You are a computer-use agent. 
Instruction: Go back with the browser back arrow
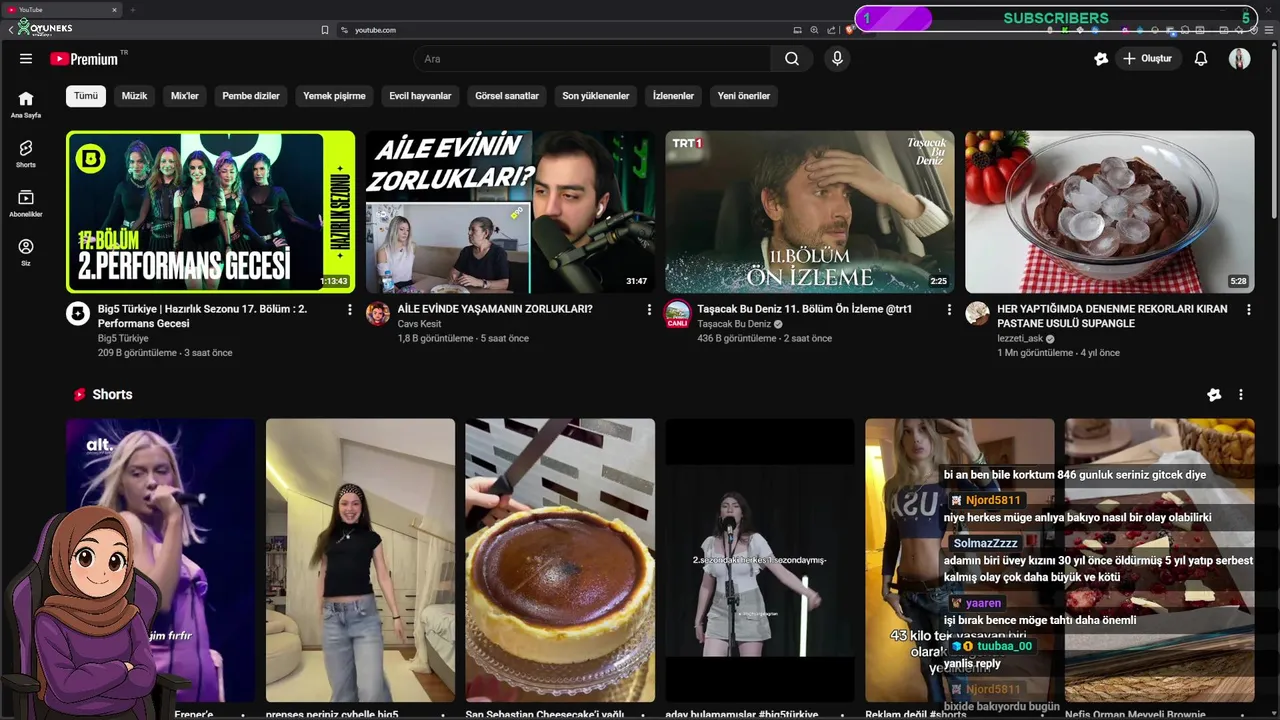[10, 30]
